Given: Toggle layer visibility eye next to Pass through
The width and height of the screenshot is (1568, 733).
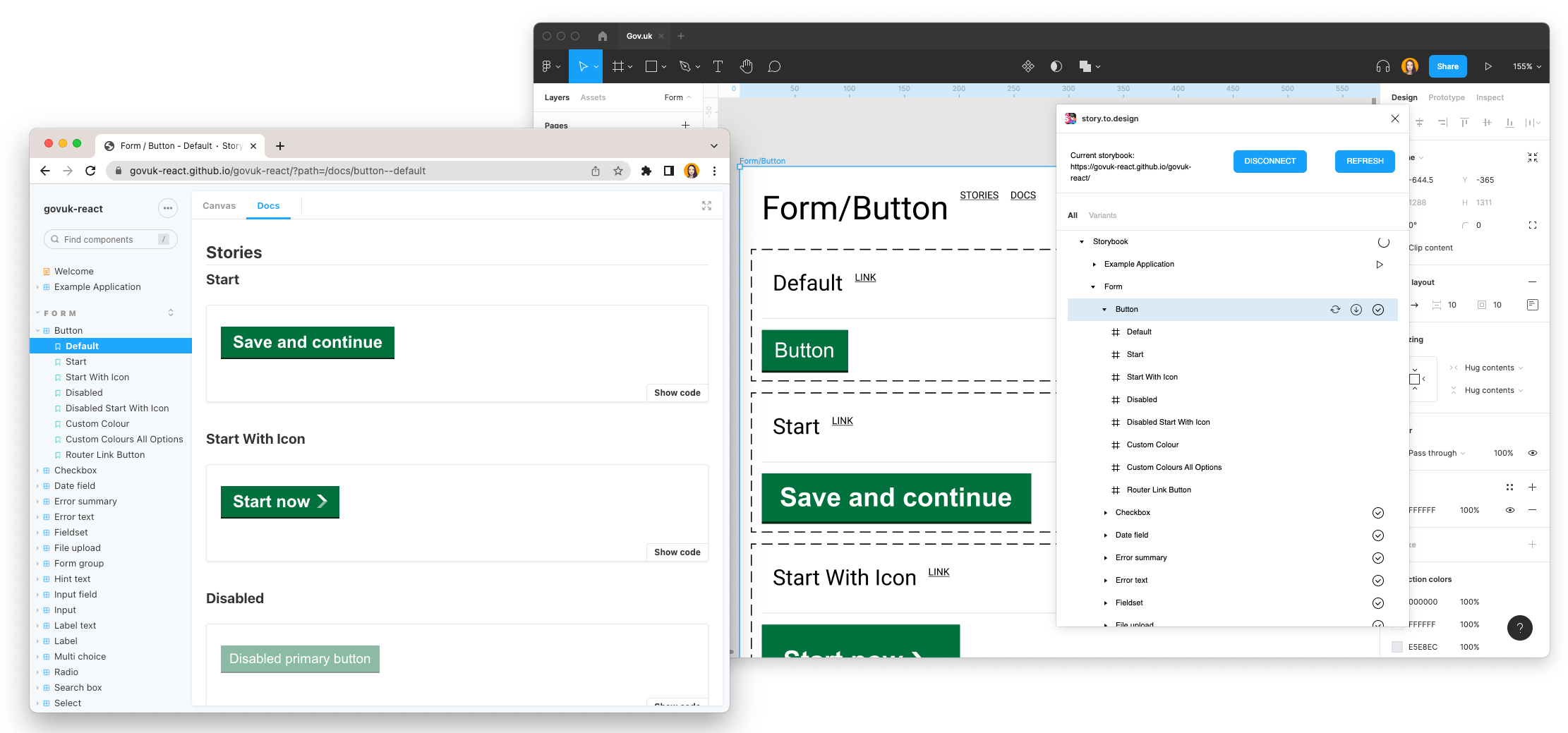Looking at the screenshot, I should [x=1533, y=453].
